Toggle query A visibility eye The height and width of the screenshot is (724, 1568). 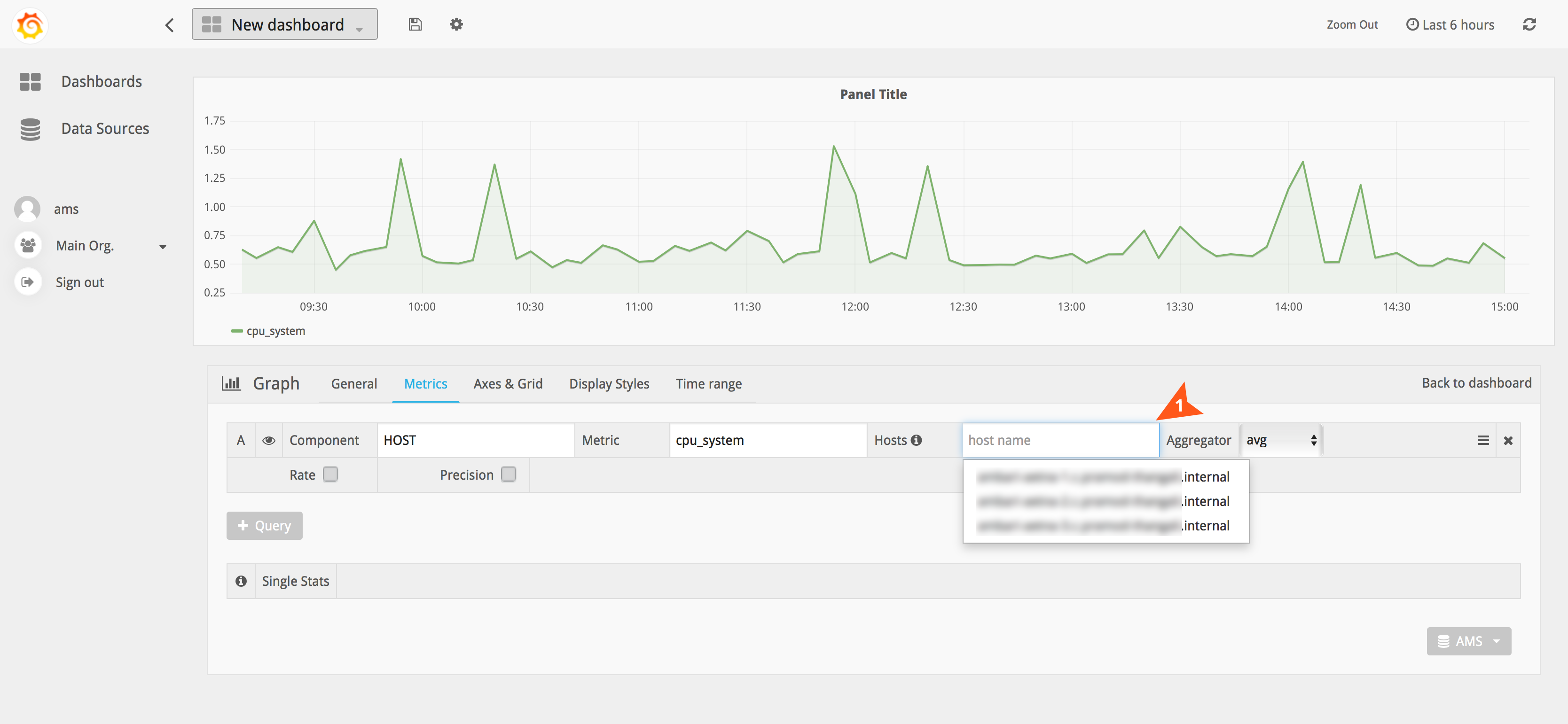[x=268, y=440]
